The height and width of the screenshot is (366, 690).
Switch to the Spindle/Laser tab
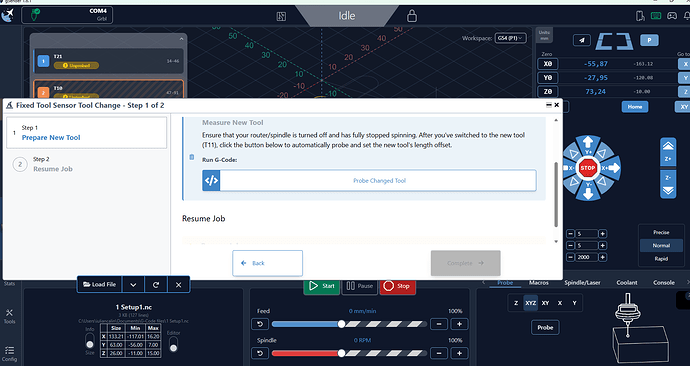[x=582, y=282]
